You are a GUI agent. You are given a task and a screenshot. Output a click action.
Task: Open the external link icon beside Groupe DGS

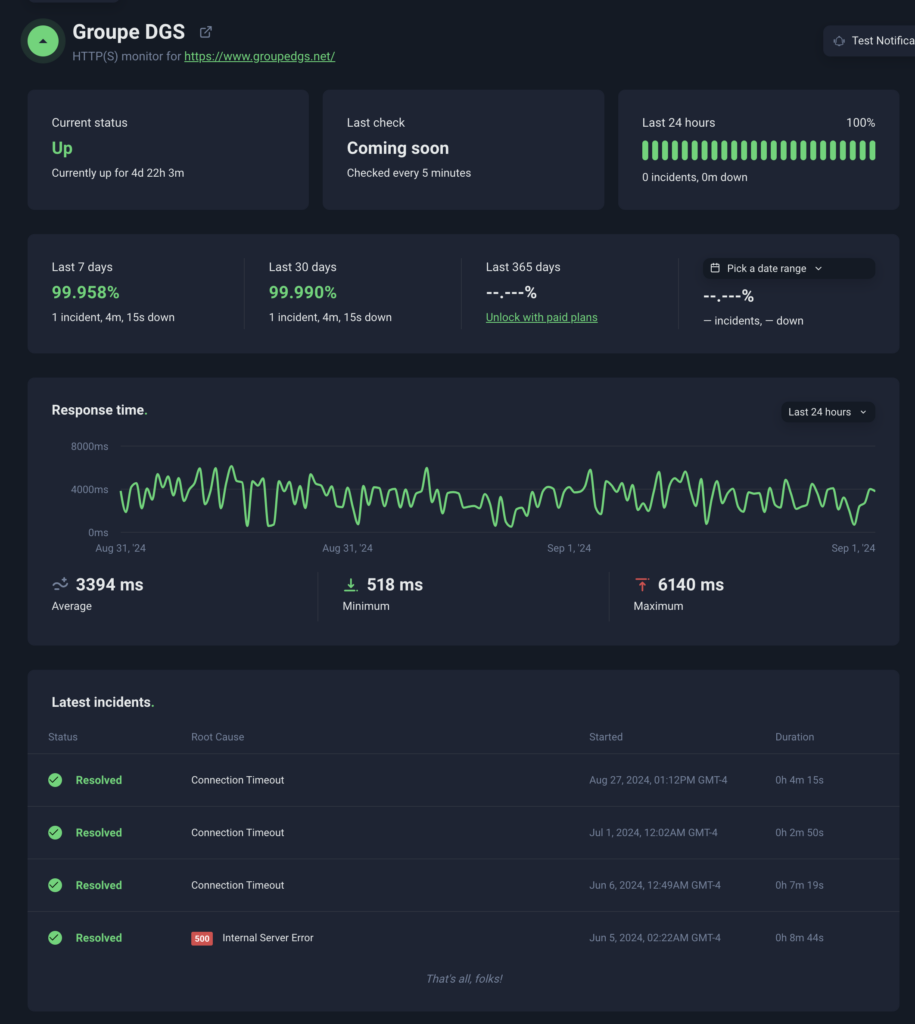point(206,32)
